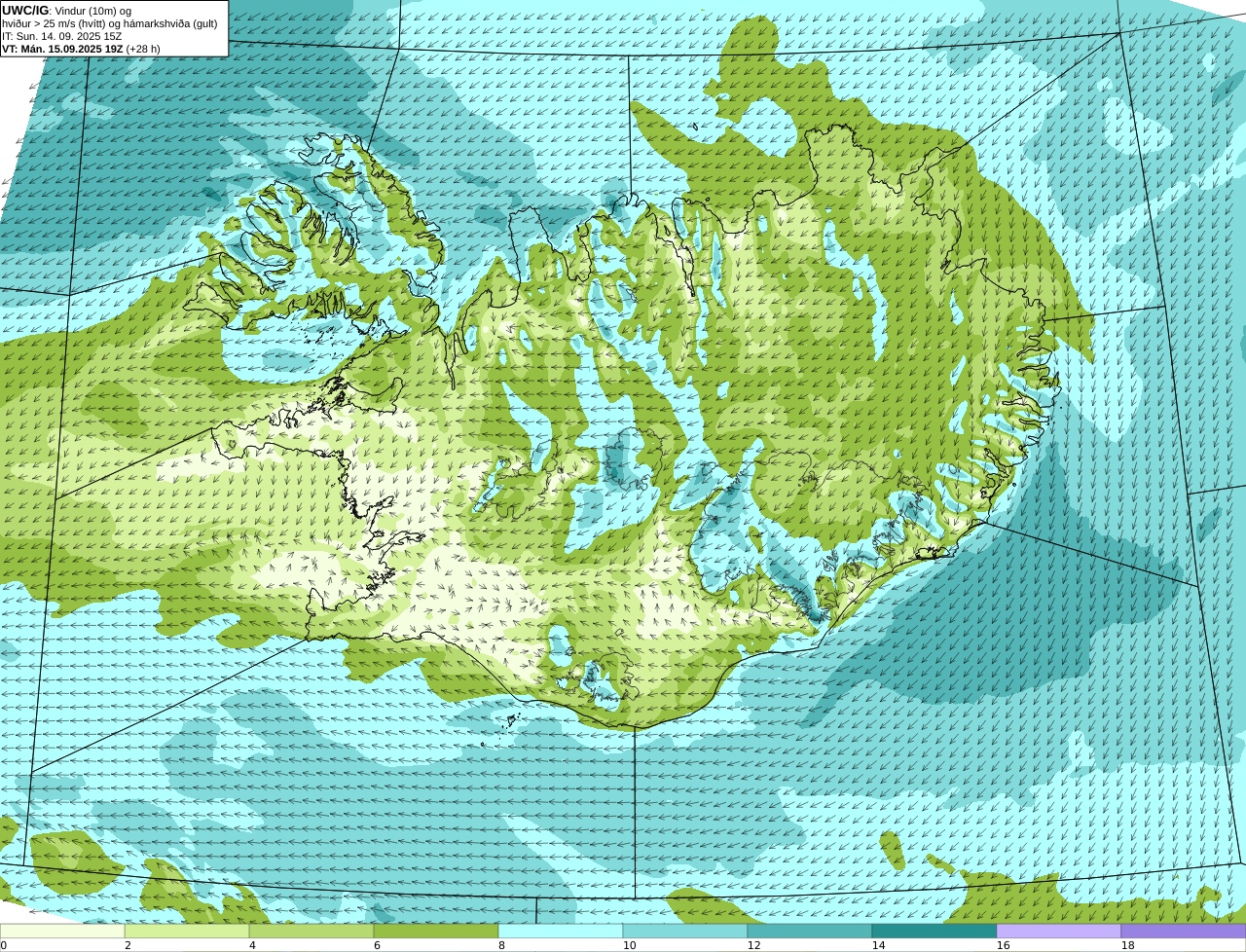This screenshot has width=1246, height=952.
Task: Click the 2–4 m/s light green legend swatch
Action: click(187, 931)
